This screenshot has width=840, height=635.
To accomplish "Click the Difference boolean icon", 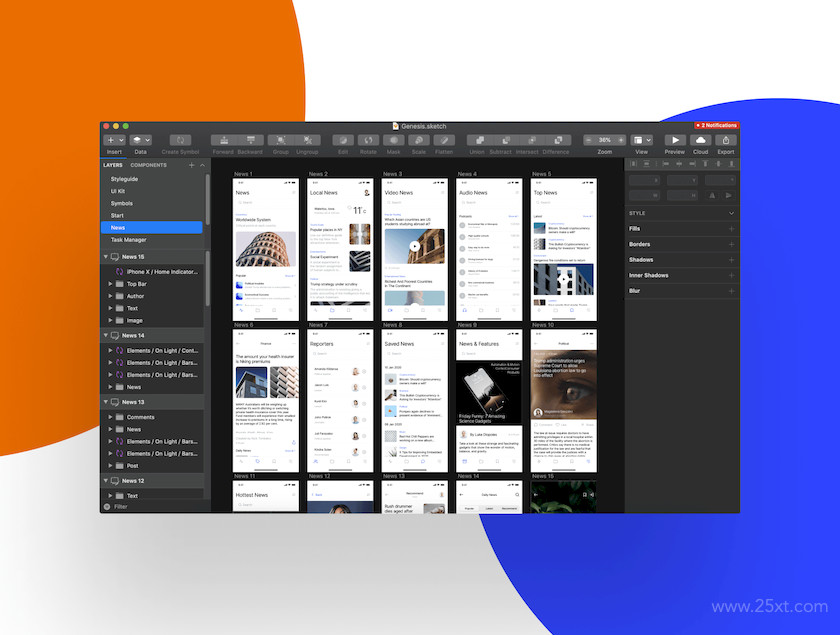I will pyautogui.click(x=558, y=140).
